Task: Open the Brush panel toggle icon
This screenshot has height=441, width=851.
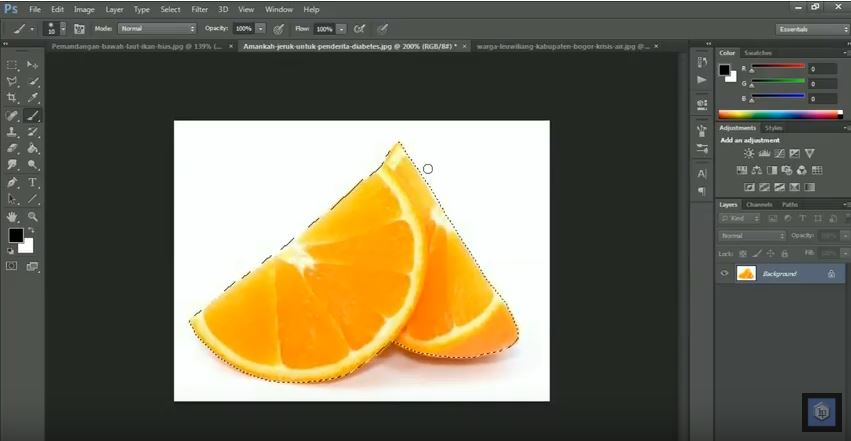Action: click(79, 29)
